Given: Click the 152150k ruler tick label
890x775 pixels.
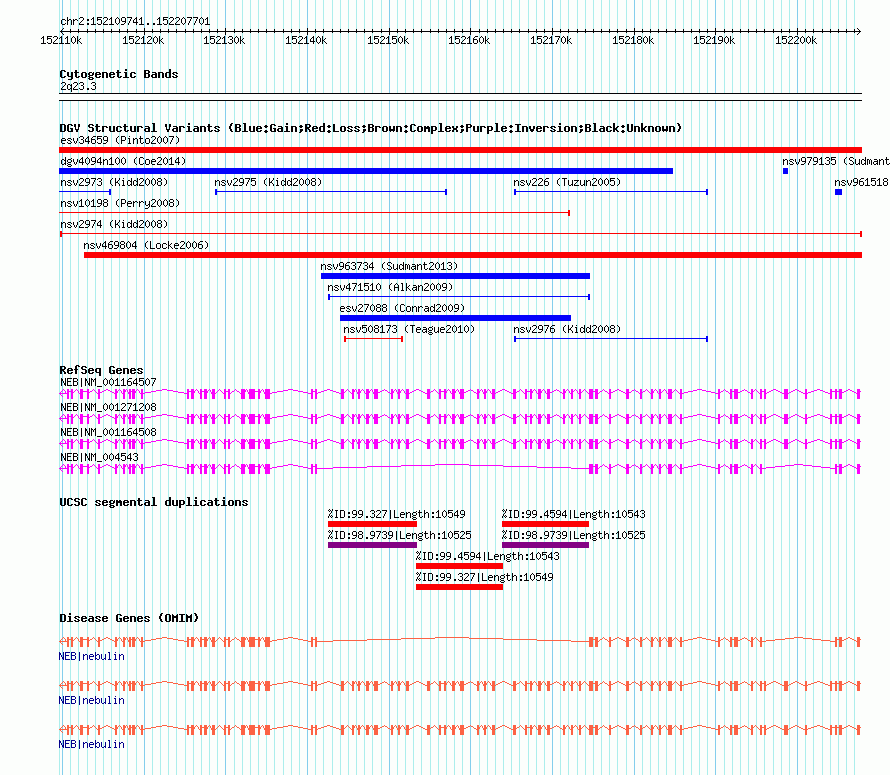Looking at the screenshot, I should 388,40.
